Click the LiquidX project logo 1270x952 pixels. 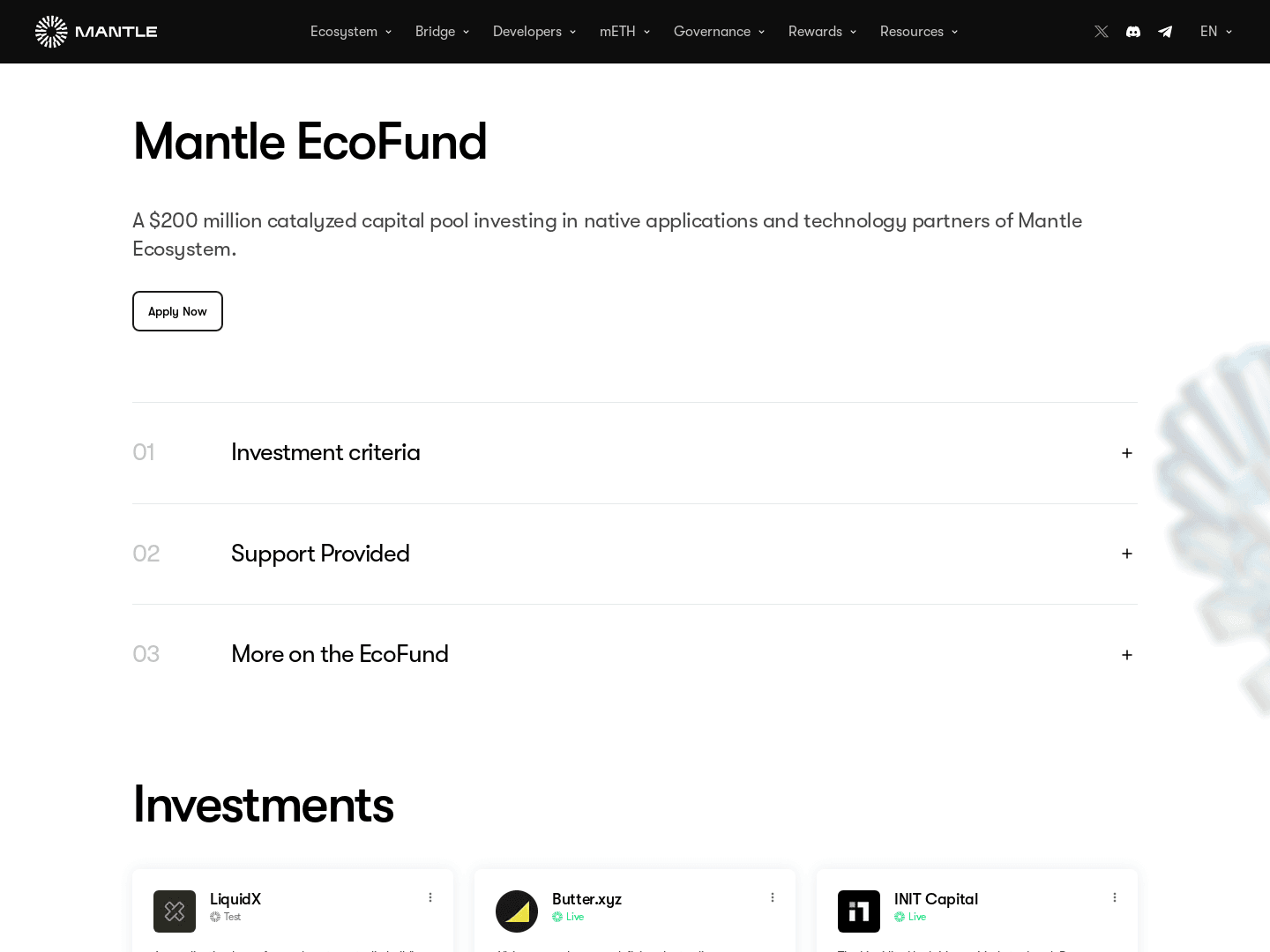pyautogui.click(x=175, y=911)
